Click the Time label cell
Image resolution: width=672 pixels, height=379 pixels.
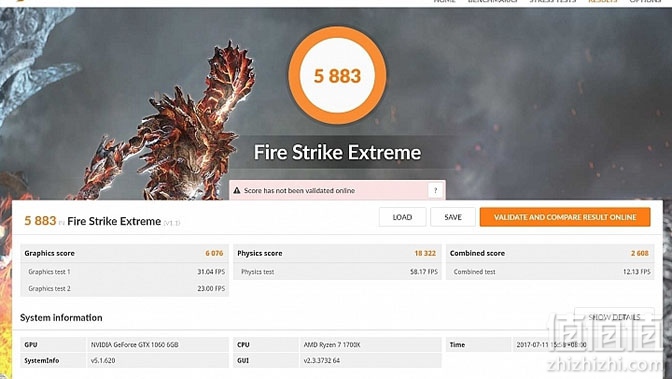coord(478,345)
